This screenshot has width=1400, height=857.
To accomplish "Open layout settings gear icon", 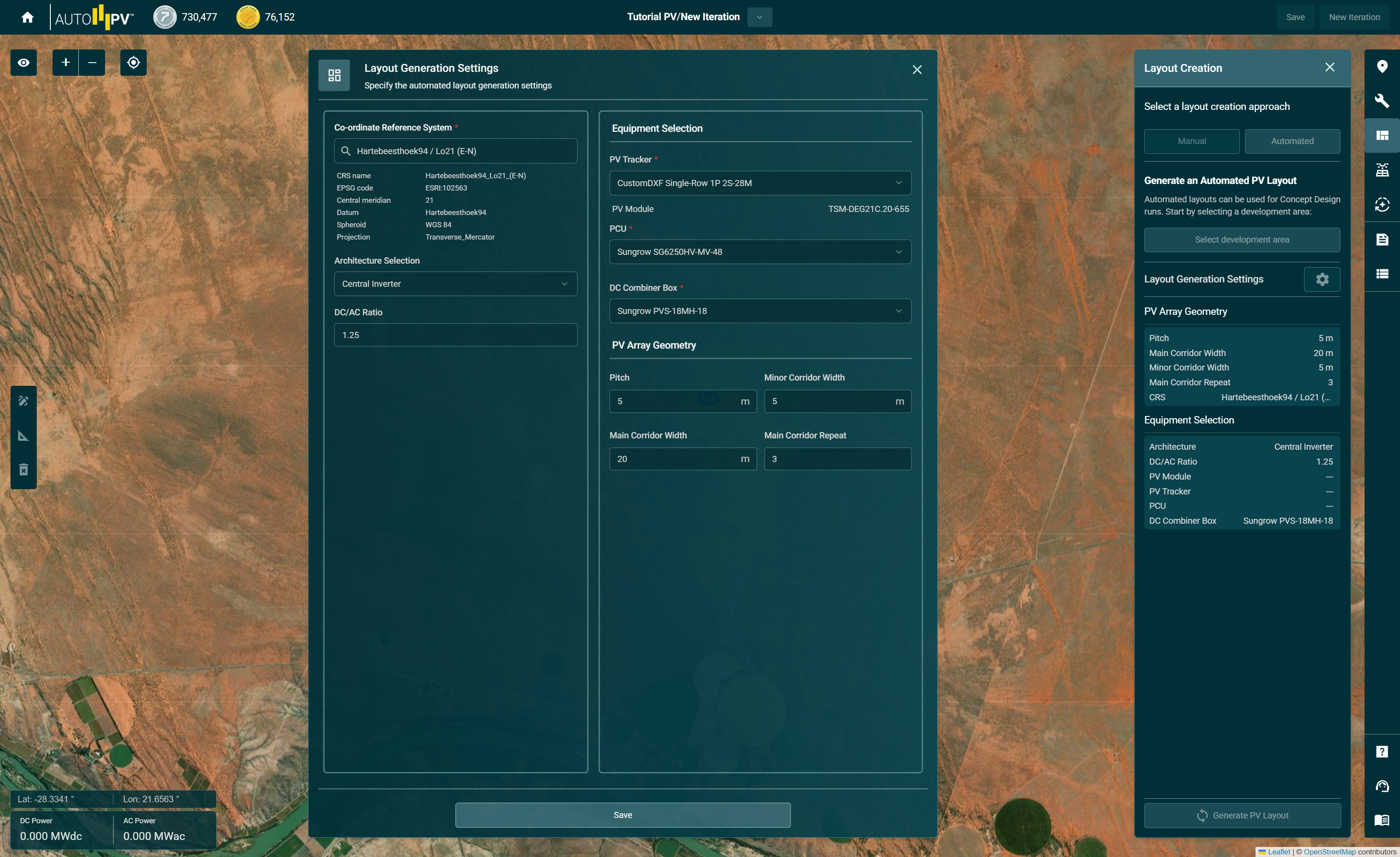I will pos(1322,279).
